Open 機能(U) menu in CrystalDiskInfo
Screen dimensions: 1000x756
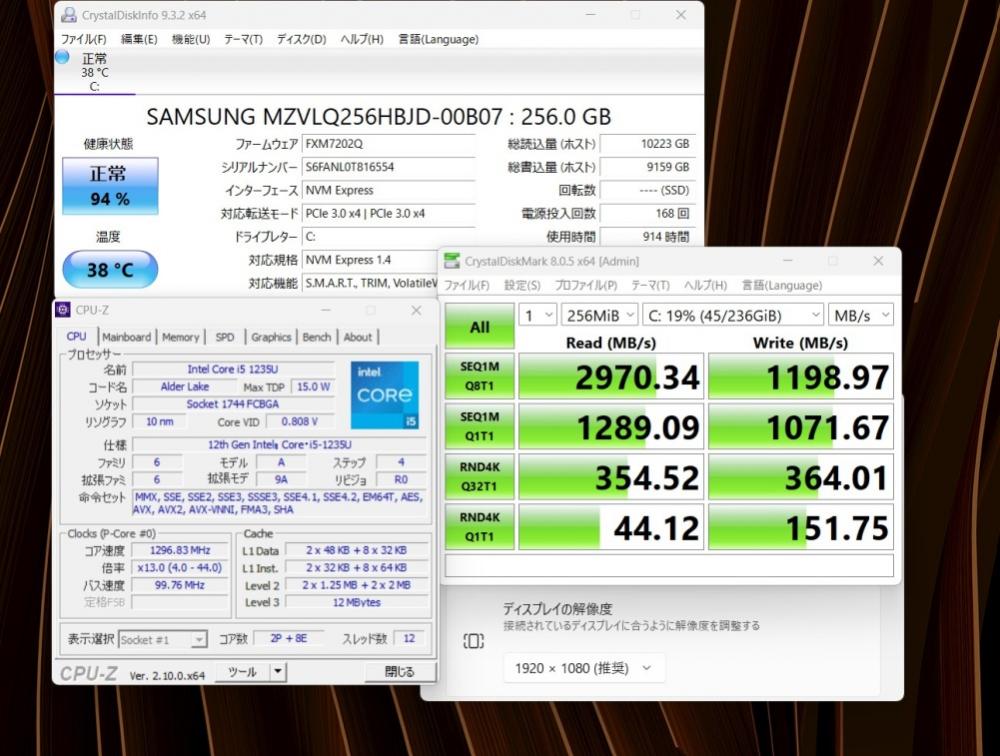point(191,39)
